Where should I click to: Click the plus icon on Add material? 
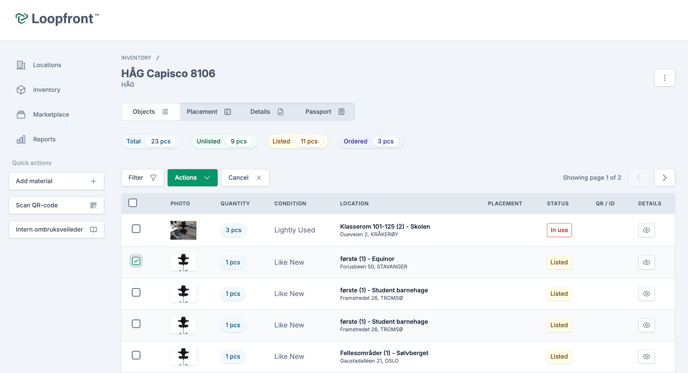93,181
